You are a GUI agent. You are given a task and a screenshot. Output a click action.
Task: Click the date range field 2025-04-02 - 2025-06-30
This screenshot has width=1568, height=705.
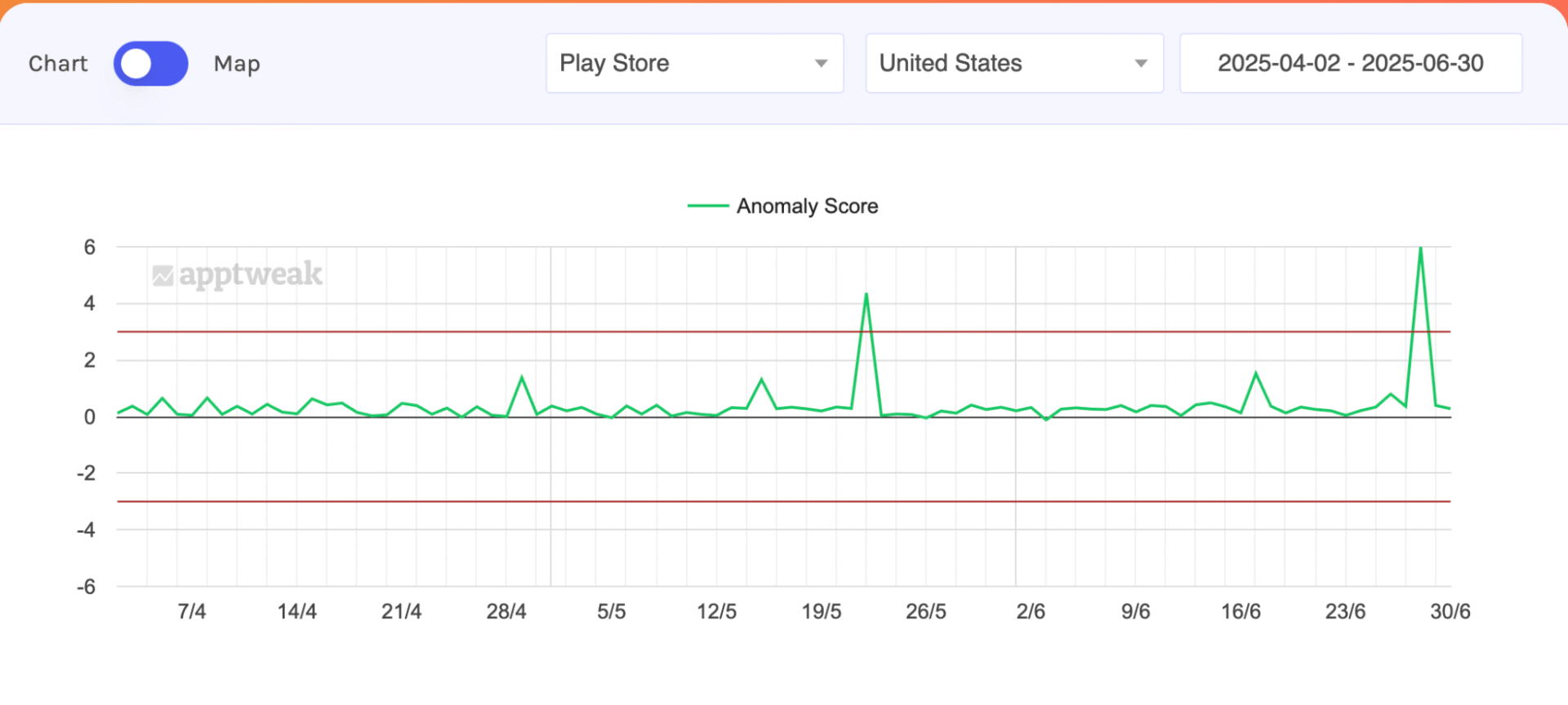tap(1351, 63)
